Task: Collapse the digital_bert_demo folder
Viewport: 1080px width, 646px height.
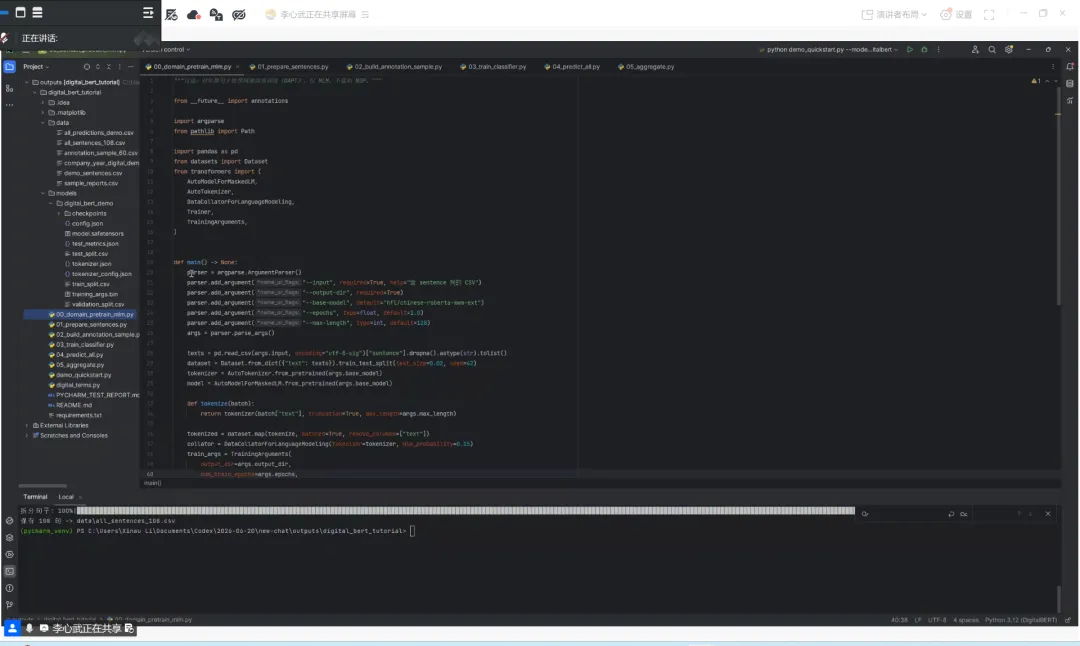Action: click(x=51, y=203)
